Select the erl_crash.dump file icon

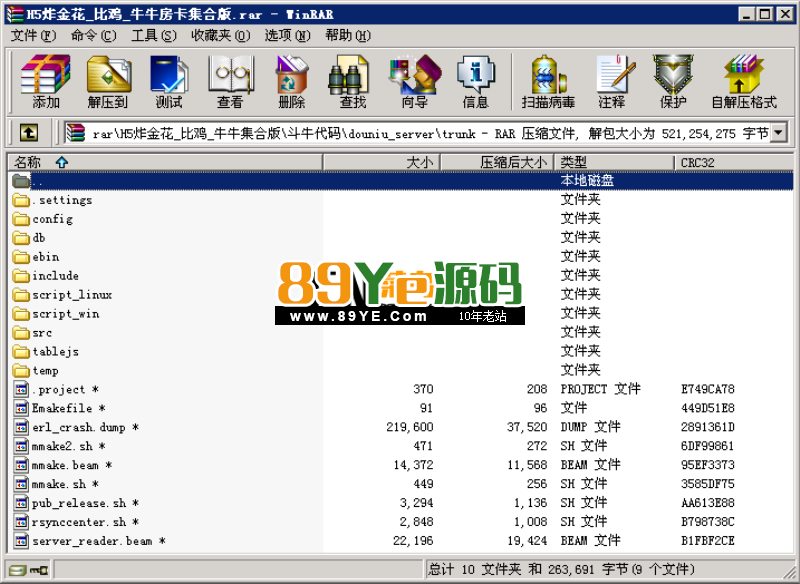pyautogui.click(x=21, y=427)
